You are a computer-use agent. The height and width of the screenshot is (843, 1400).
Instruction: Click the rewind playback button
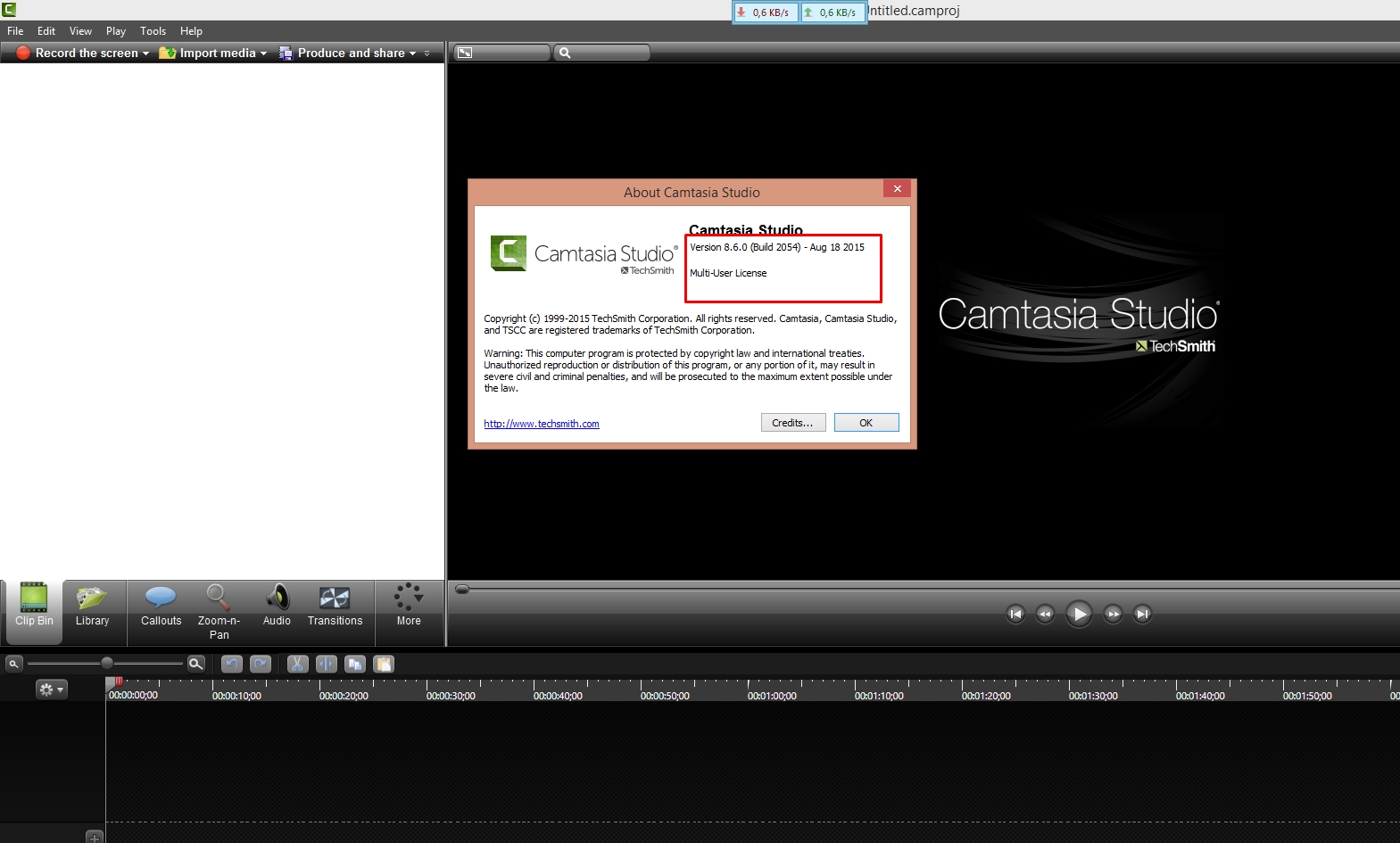click(1045, 614)
